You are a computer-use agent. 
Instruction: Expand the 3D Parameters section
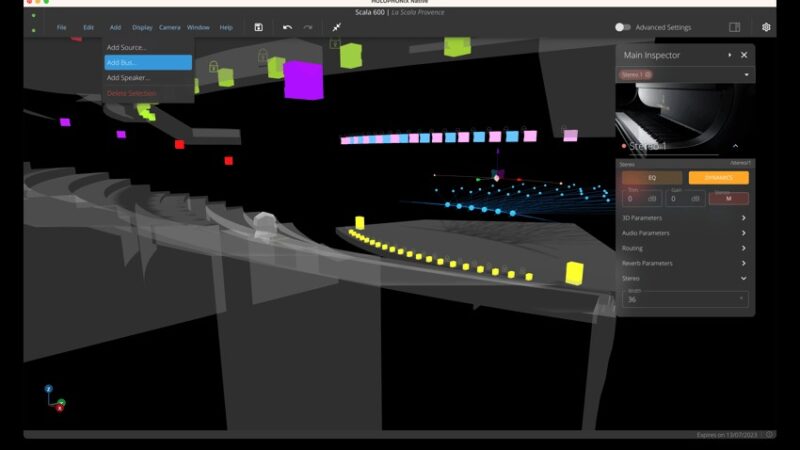(684, 217)
